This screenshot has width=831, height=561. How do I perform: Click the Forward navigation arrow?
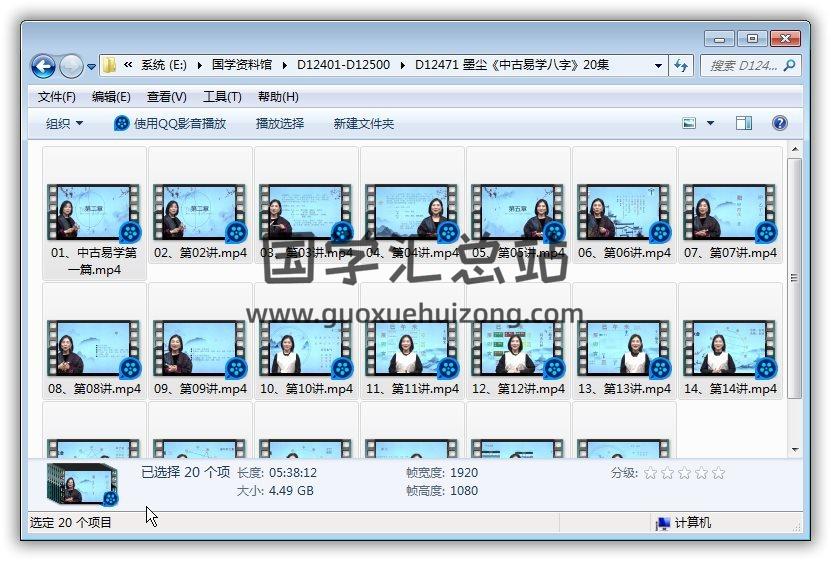[72, 66]
